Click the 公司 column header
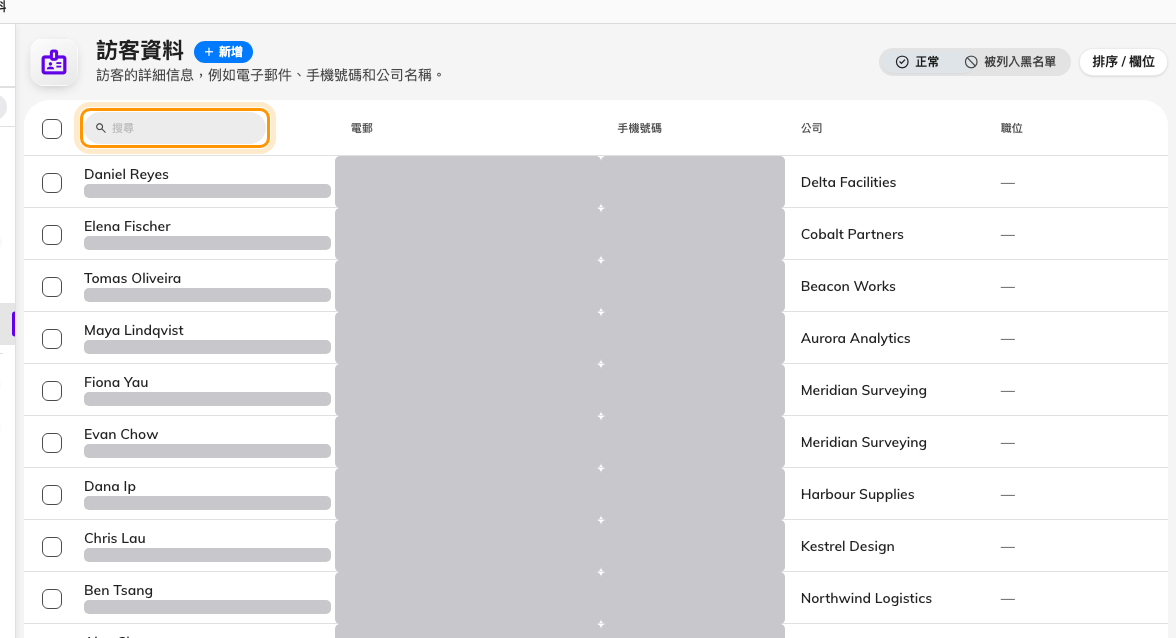This screenshot has width=1176, height=638. (x=812, y=128)
